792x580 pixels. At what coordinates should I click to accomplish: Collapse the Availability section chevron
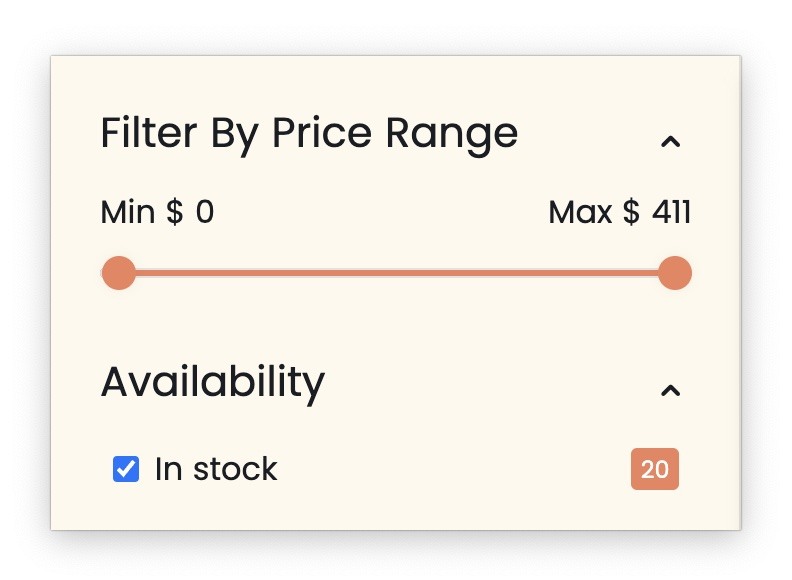(x=671, y=390)
